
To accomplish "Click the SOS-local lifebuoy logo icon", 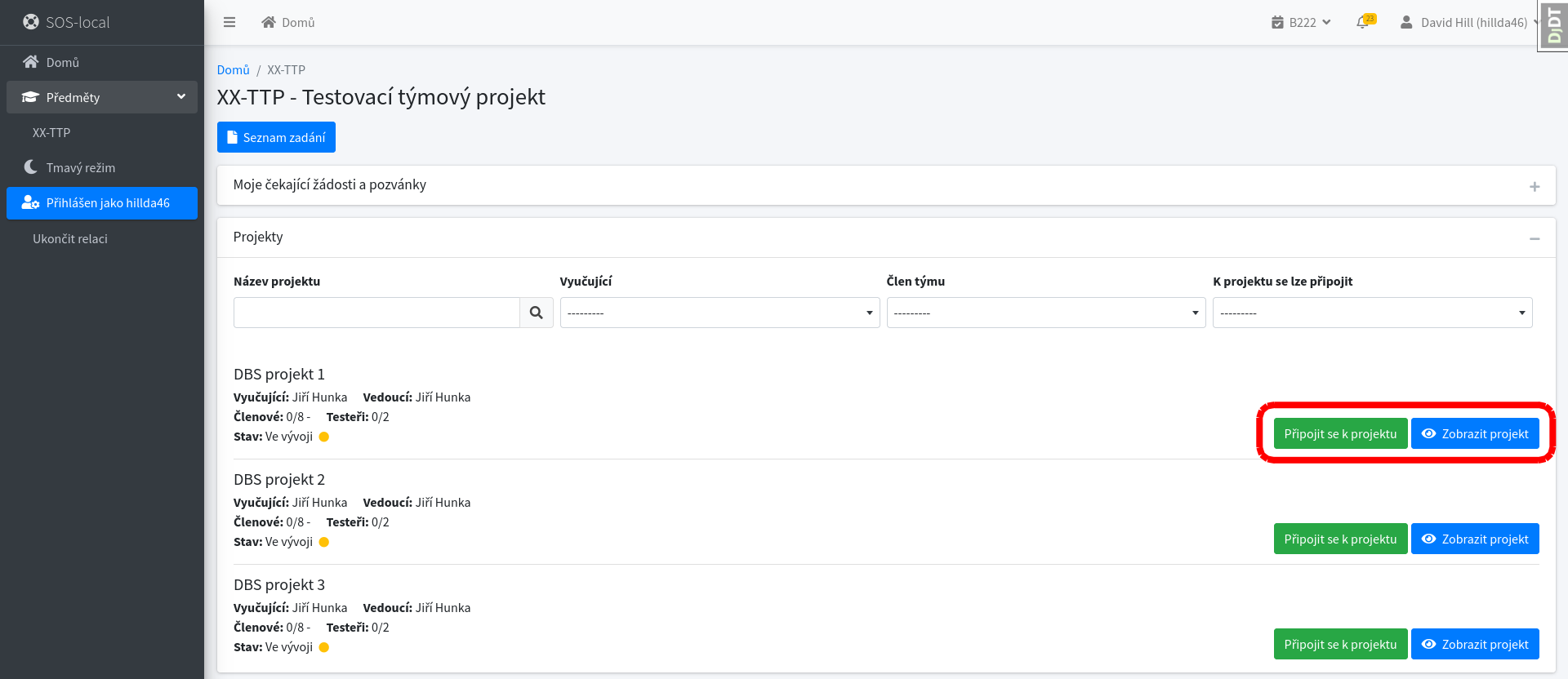I will tap(31, 22).
